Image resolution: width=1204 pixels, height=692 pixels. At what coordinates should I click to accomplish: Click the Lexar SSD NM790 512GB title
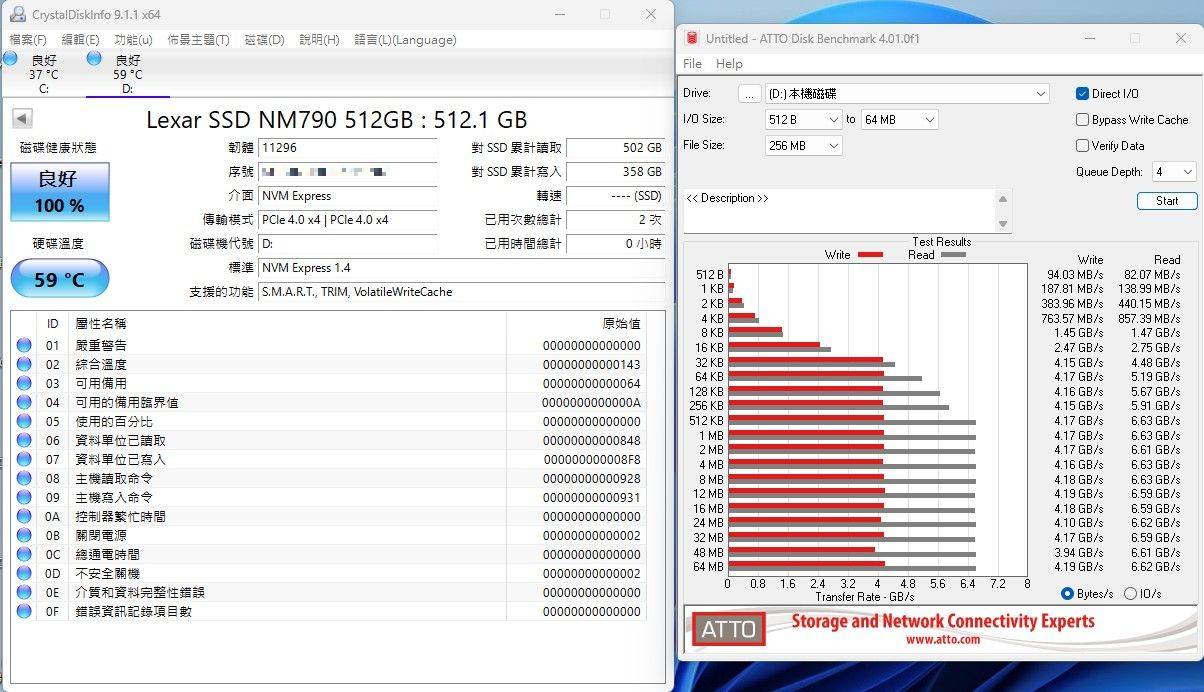click(337, 119)
